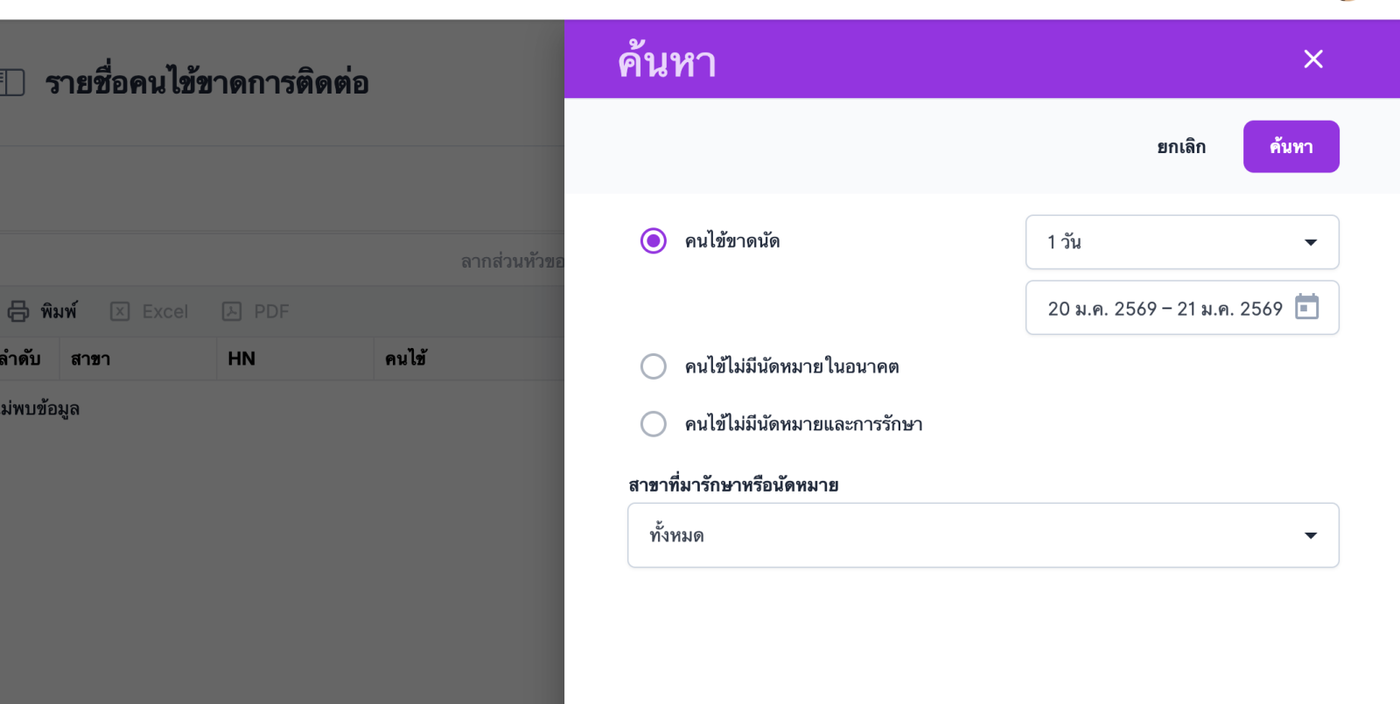Click the dropdown arrow on 1 วัน

(x=1310, y=242)
